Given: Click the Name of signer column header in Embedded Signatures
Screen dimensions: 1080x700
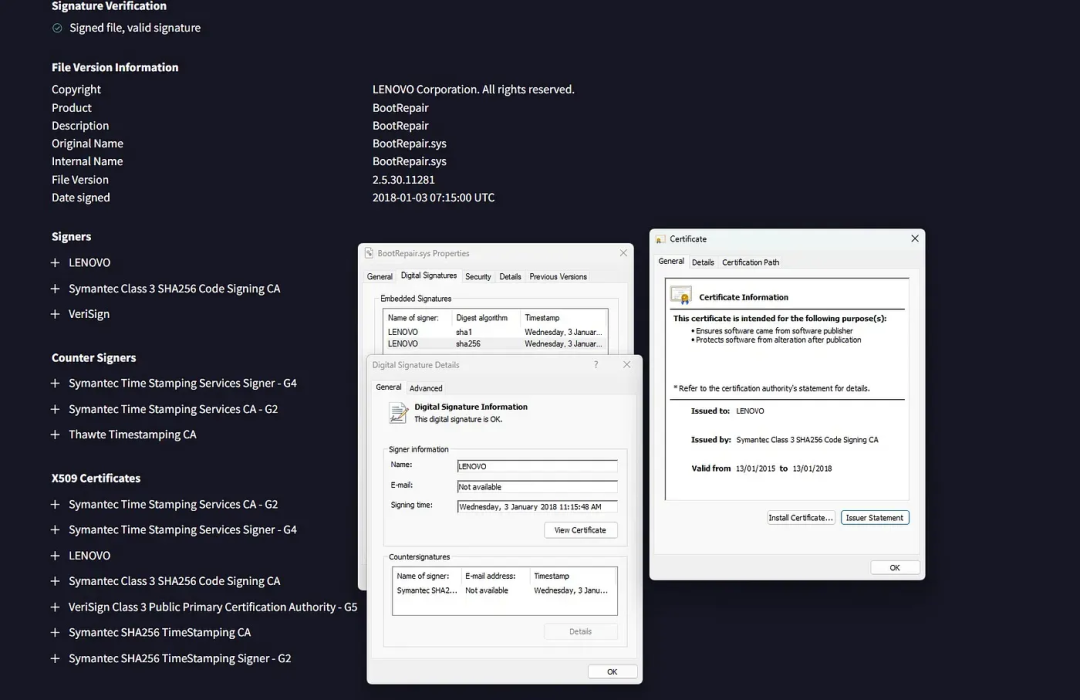Looking at the screenshot, I should point(413,318).
